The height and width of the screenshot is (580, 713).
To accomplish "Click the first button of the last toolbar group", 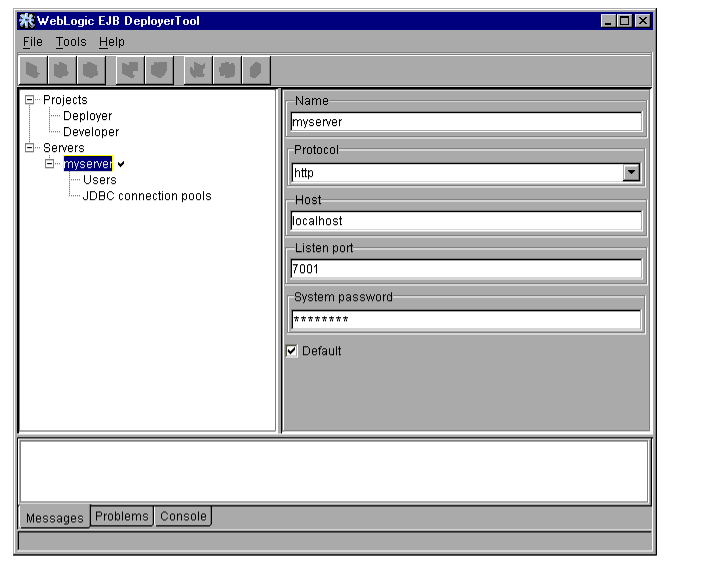I will pyautogui.click(x=198, y=70).
